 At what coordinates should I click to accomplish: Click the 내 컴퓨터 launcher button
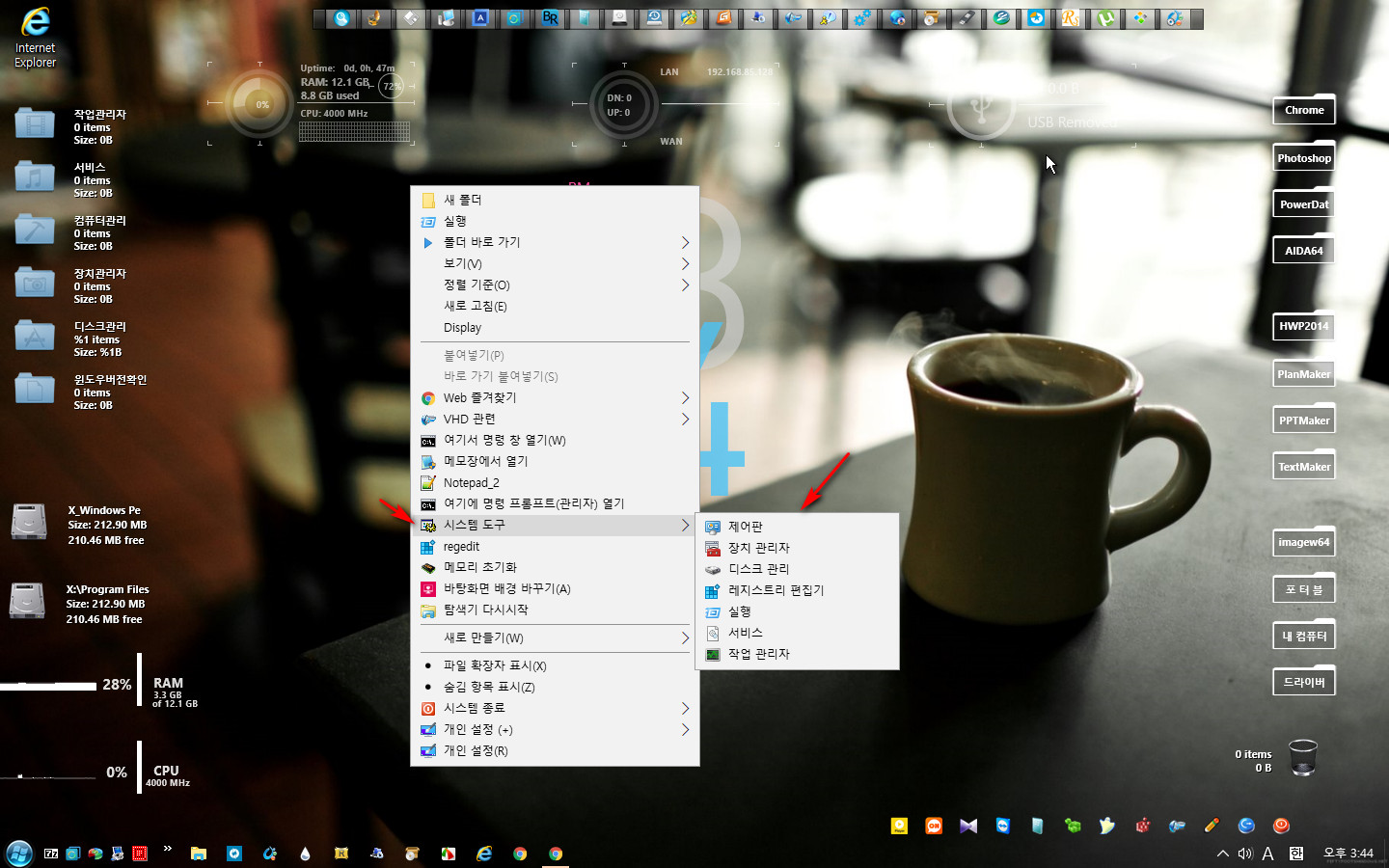point(1304,637)
